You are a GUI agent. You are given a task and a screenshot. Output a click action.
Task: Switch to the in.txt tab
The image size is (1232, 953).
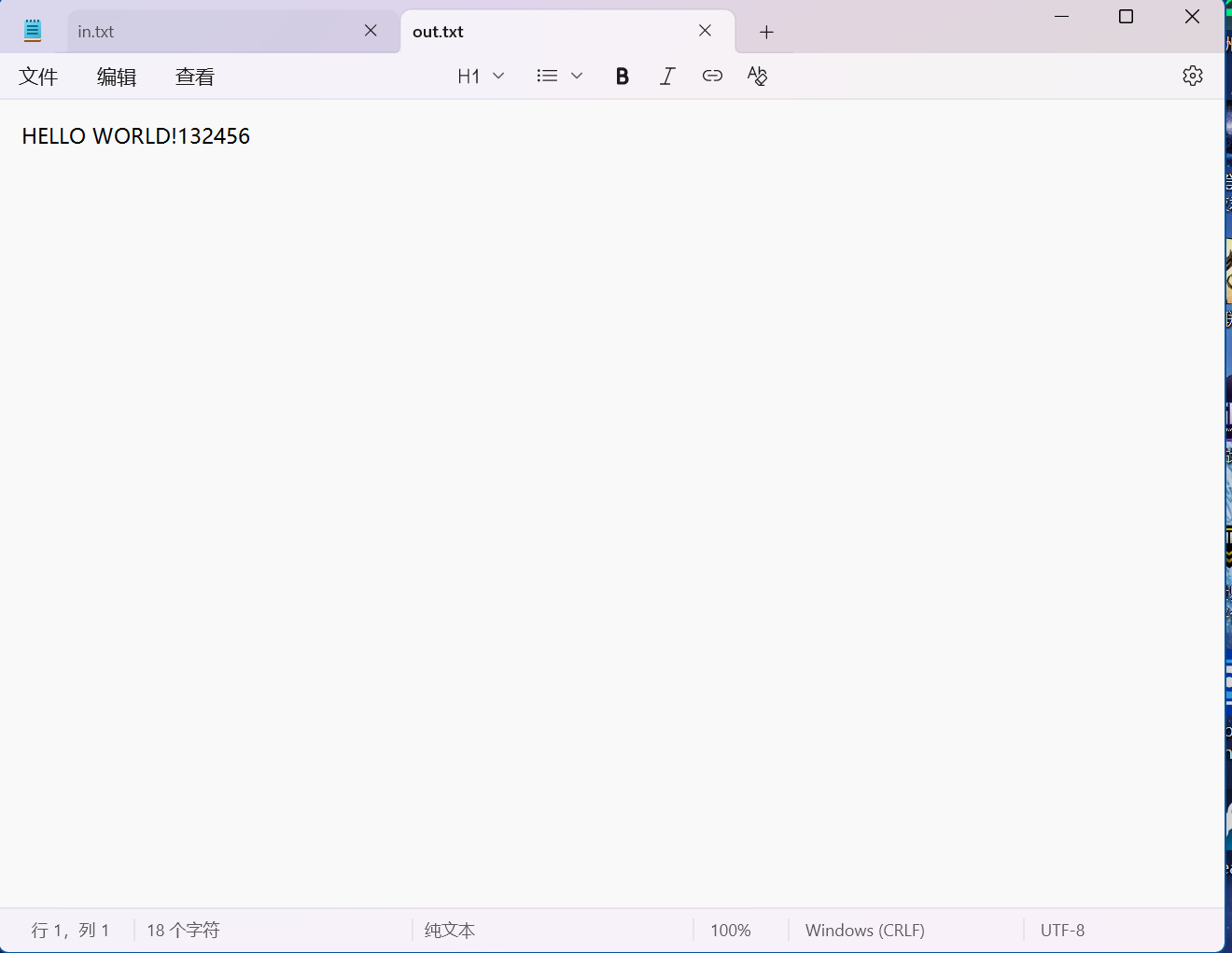233,32
